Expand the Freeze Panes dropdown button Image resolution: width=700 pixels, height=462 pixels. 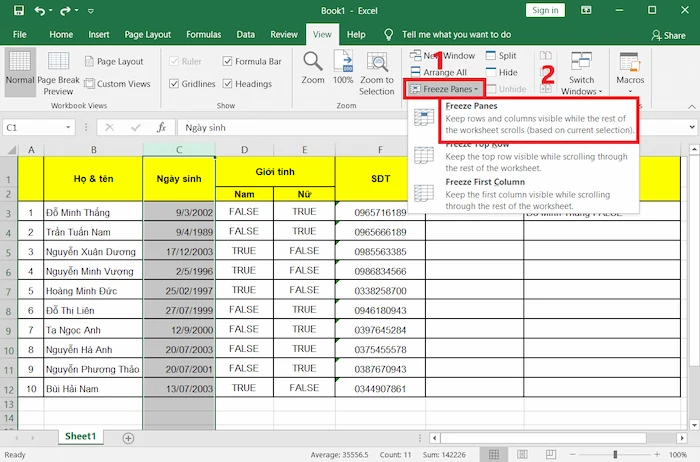point(444,89)
